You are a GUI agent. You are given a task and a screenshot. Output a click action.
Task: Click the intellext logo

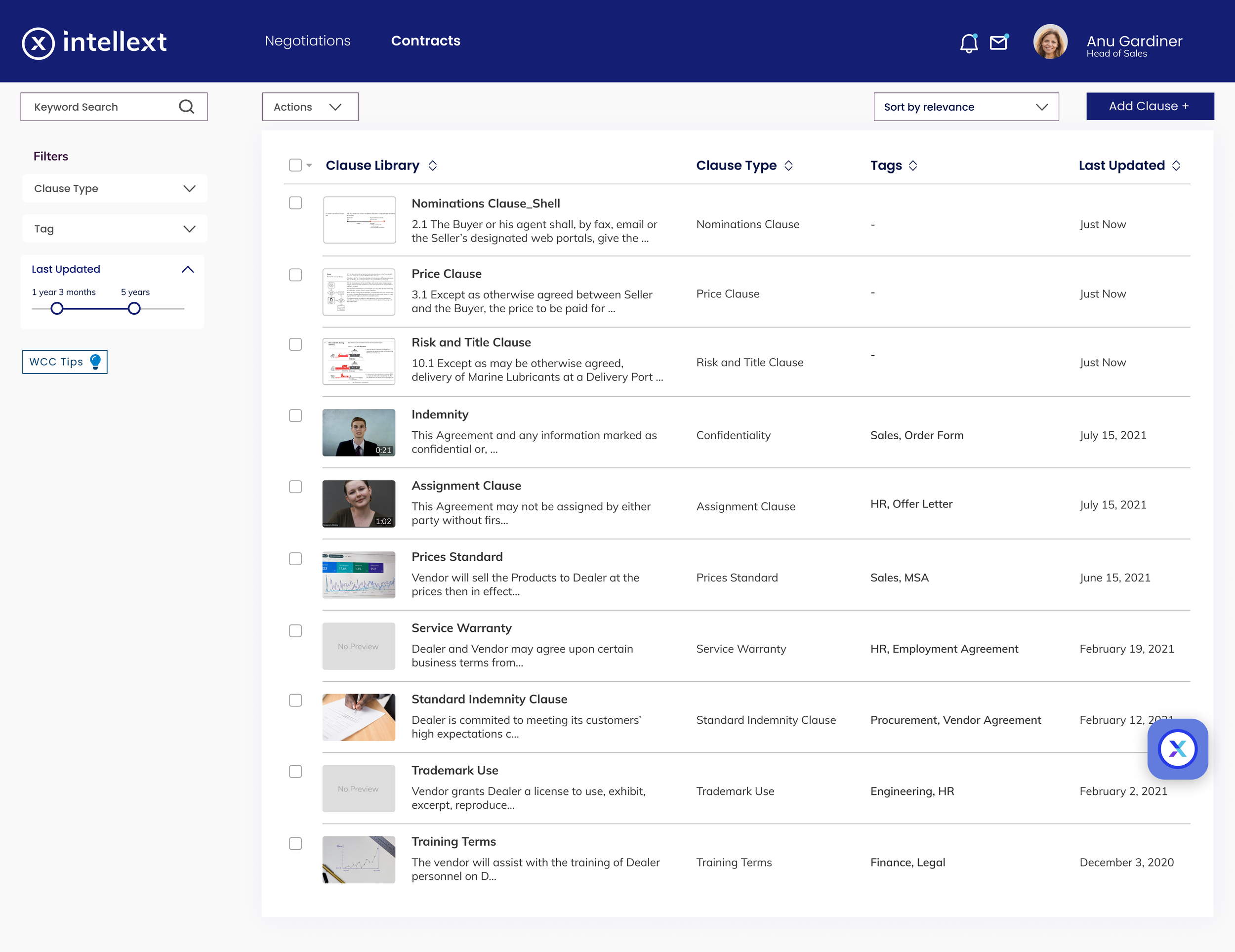coord(94,42)
